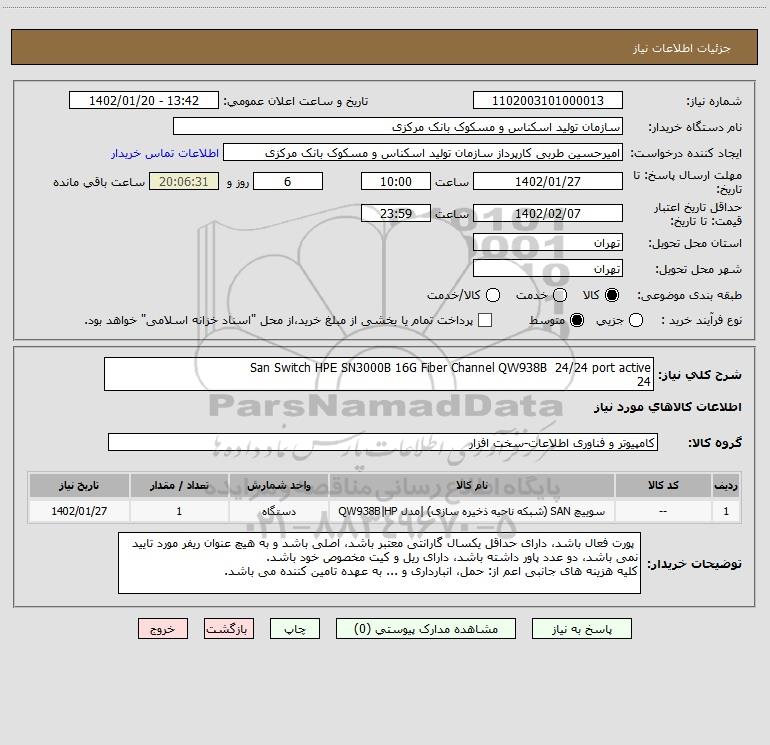Click the remaining days field showing 6
770x745 pixels.
[288, 181]
